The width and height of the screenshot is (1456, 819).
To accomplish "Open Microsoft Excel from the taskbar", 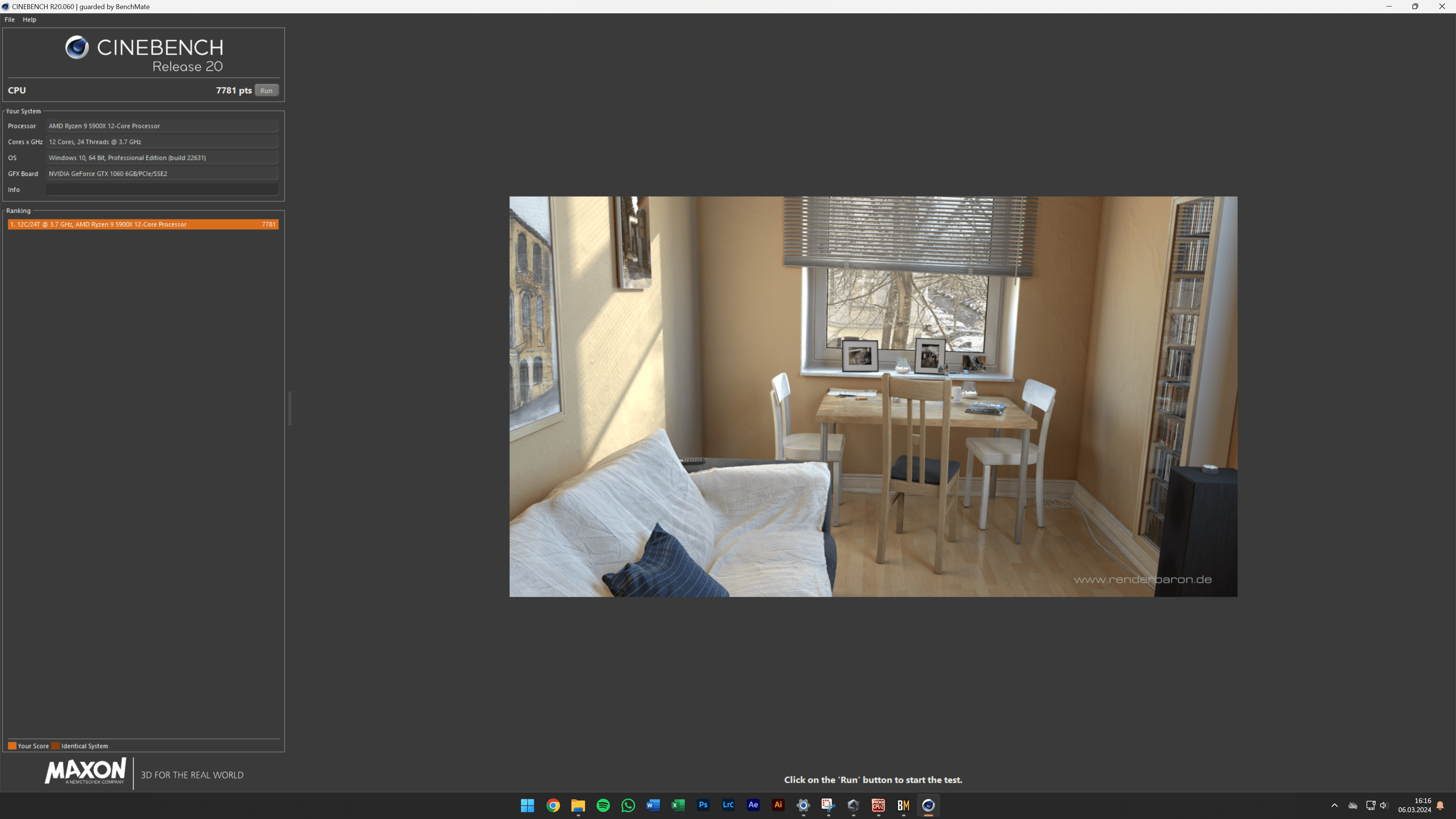I will coord(678,805).
